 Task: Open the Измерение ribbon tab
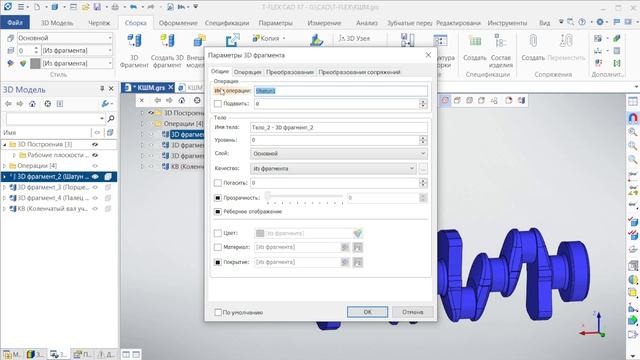324,23
